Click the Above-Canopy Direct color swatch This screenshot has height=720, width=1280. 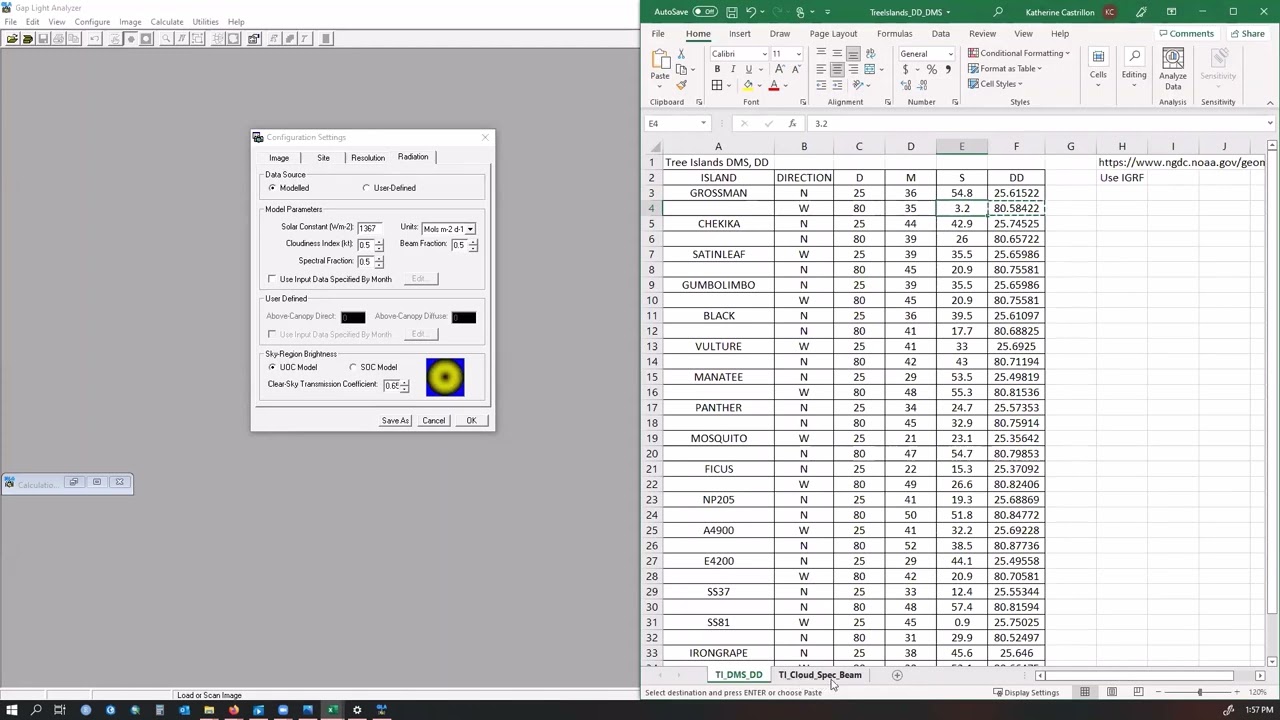pyautogui.click(x=353, y=317)
